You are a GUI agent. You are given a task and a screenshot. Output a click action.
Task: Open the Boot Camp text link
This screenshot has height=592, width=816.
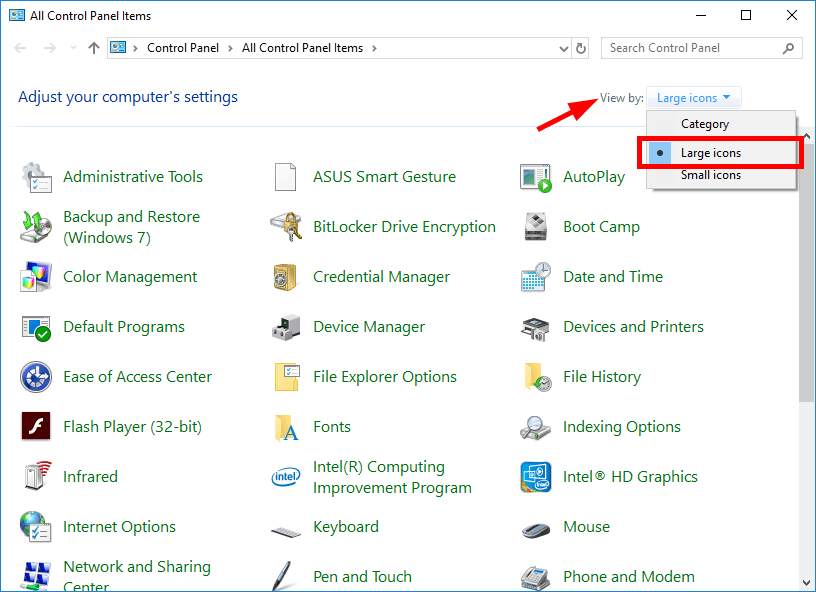tap(602, 227)
